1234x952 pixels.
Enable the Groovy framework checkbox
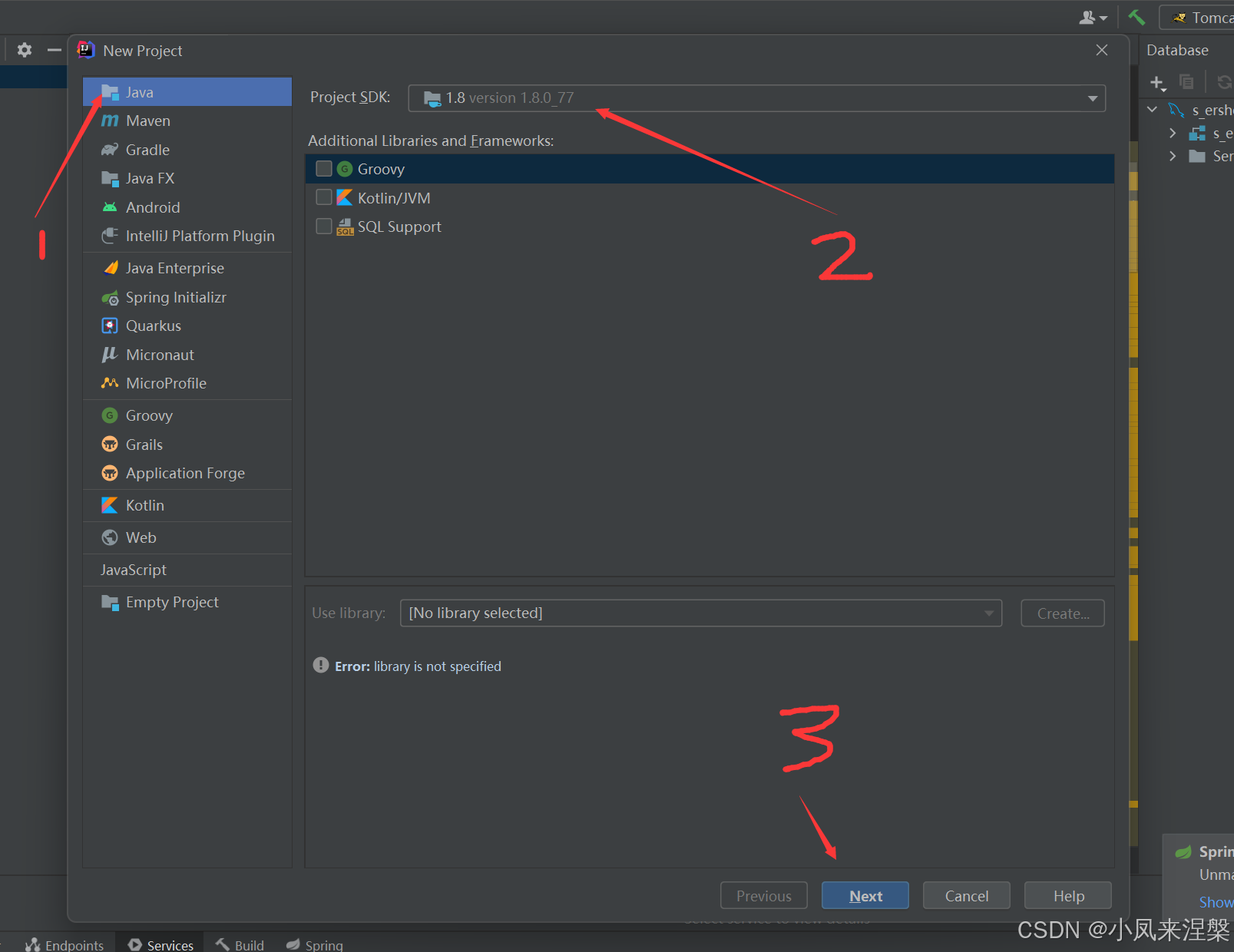click(324, 169)
